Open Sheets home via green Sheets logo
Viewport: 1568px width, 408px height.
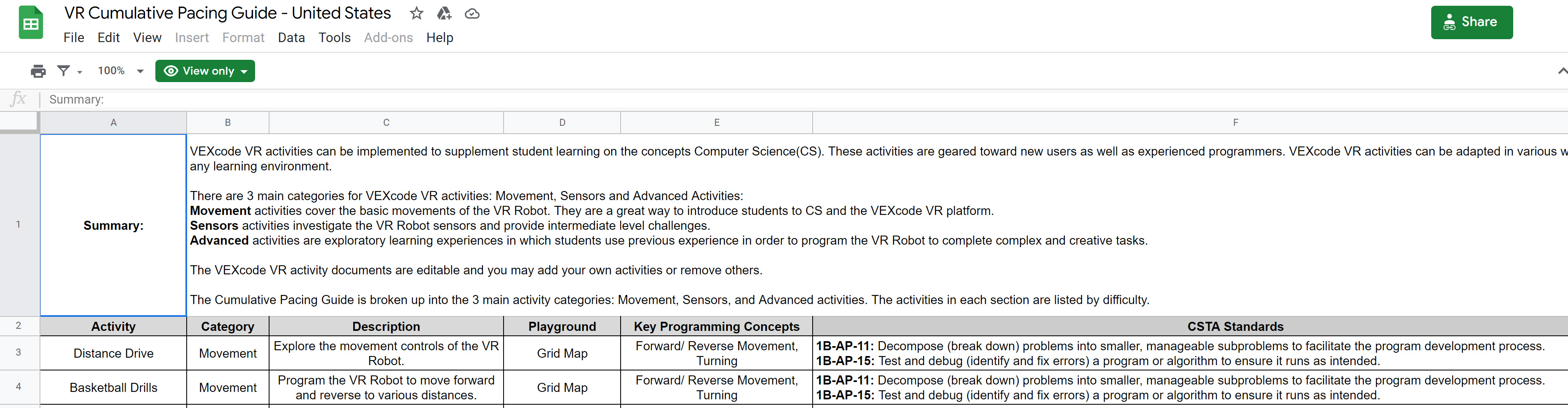pos(30,22)
